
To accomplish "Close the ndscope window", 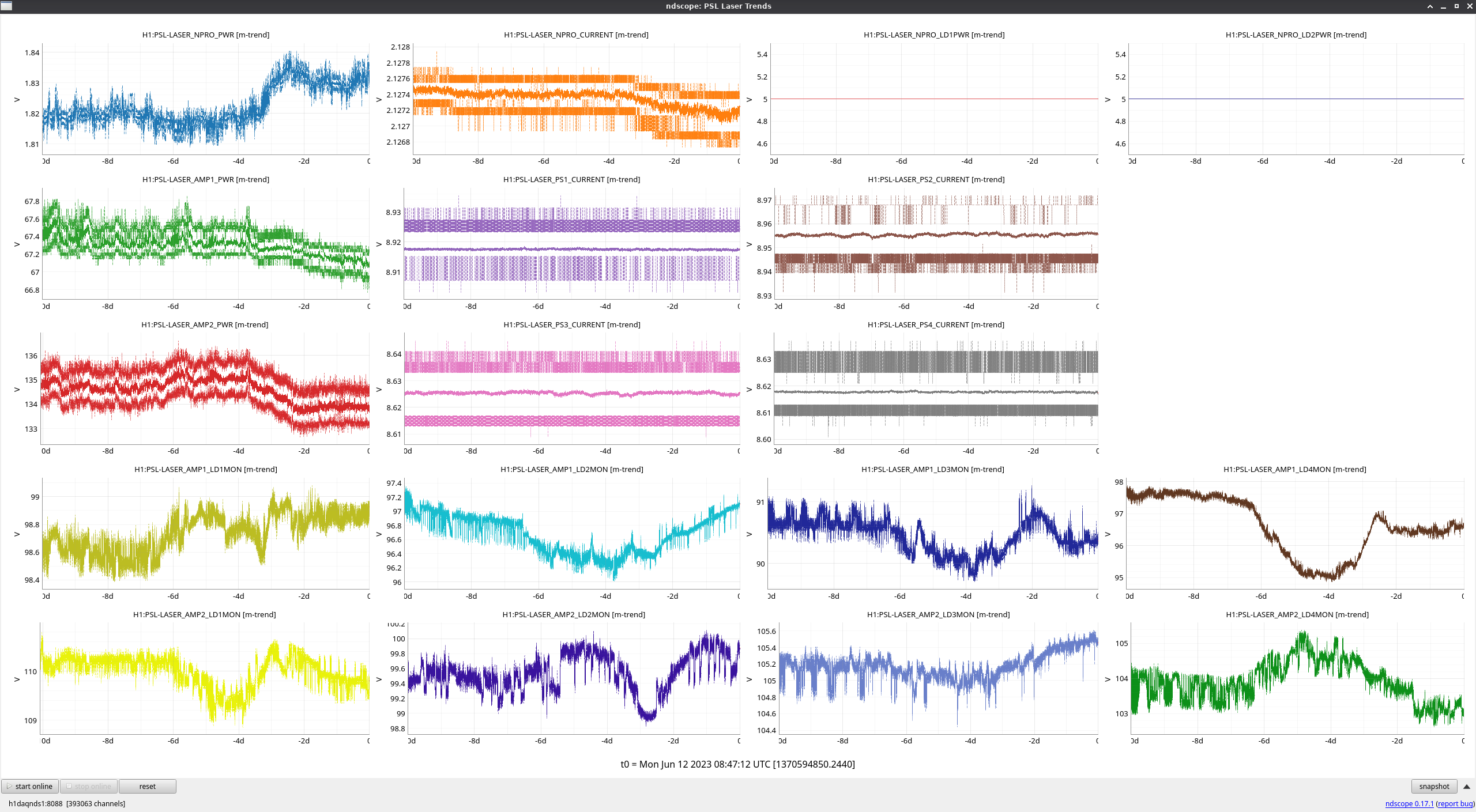I will [x=1470, y=6].
